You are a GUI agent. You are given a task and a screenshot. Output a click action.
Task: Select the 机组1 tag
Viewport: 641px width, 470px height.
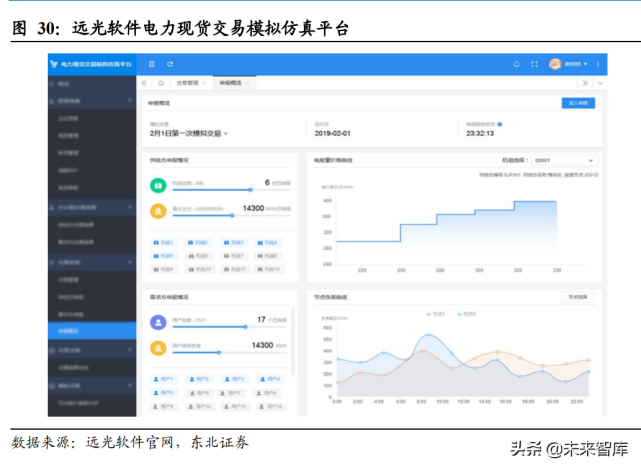tap(164, 243)
